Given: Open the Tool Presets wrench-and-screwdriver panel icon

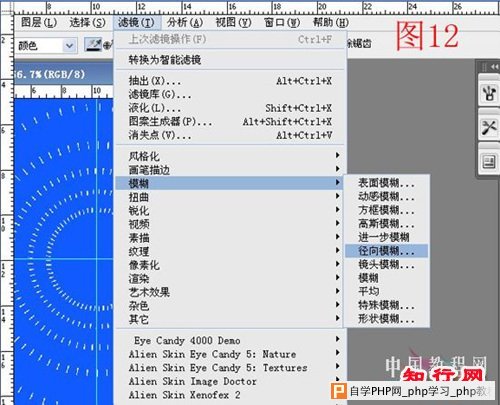Looking at the screenshot, I should (489, 127).
